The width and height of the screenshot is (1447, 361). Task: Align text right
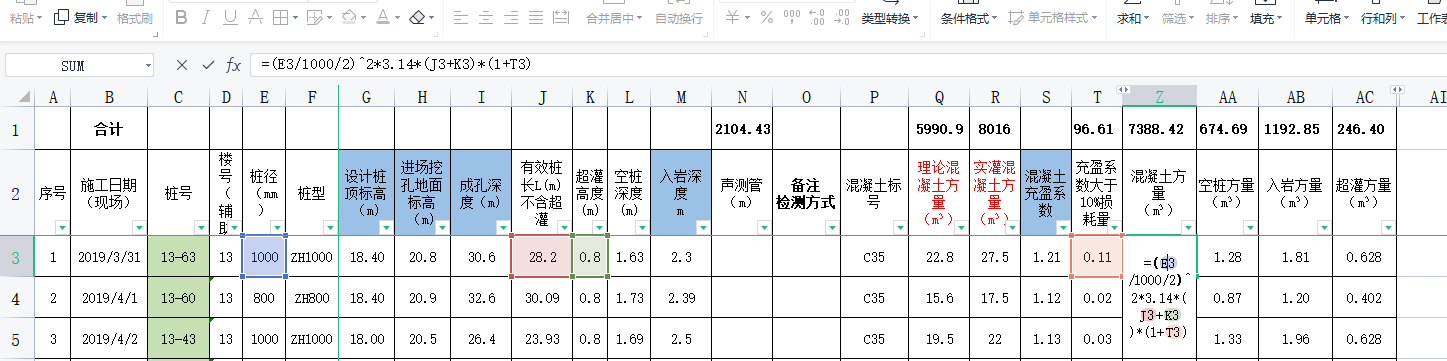pyautogui.click(x=512, y=17)
